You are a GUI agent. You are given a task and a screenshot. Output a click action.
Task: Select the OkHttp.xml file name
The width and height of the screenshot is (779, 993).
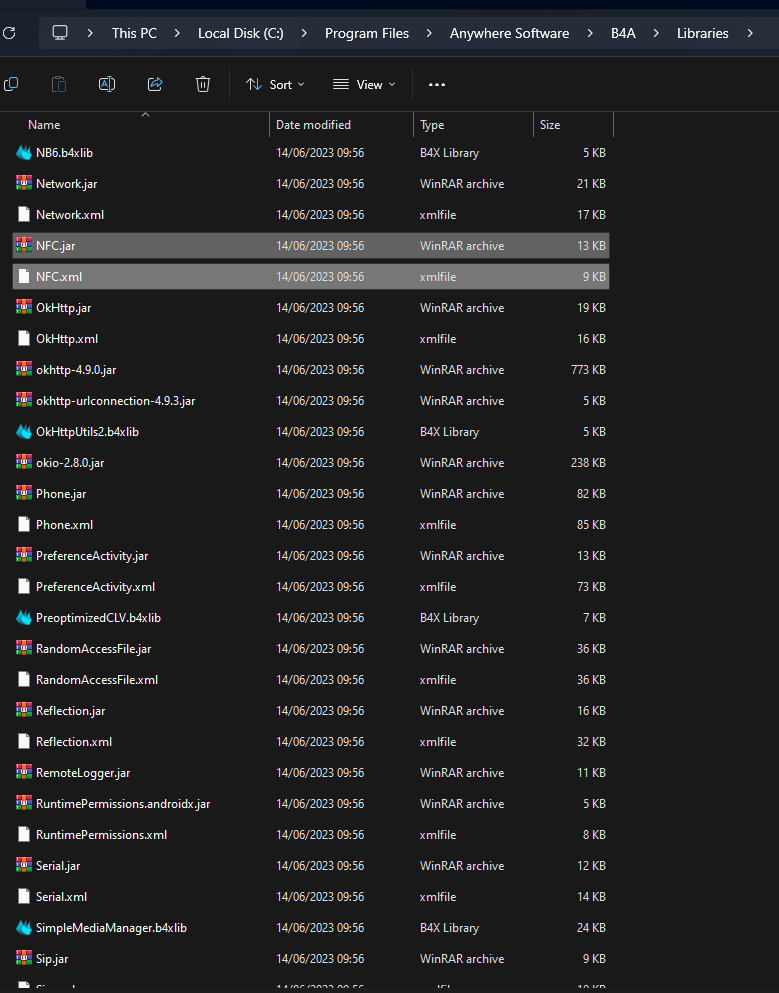(x=66, y=339)
